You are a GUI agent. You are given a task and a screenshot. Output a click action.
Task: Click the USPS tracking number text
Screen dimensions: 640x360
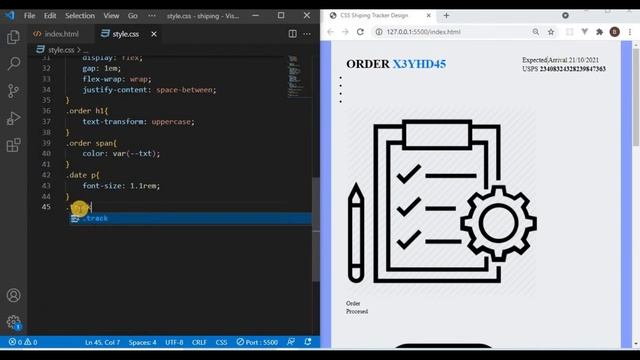[573, 69]
